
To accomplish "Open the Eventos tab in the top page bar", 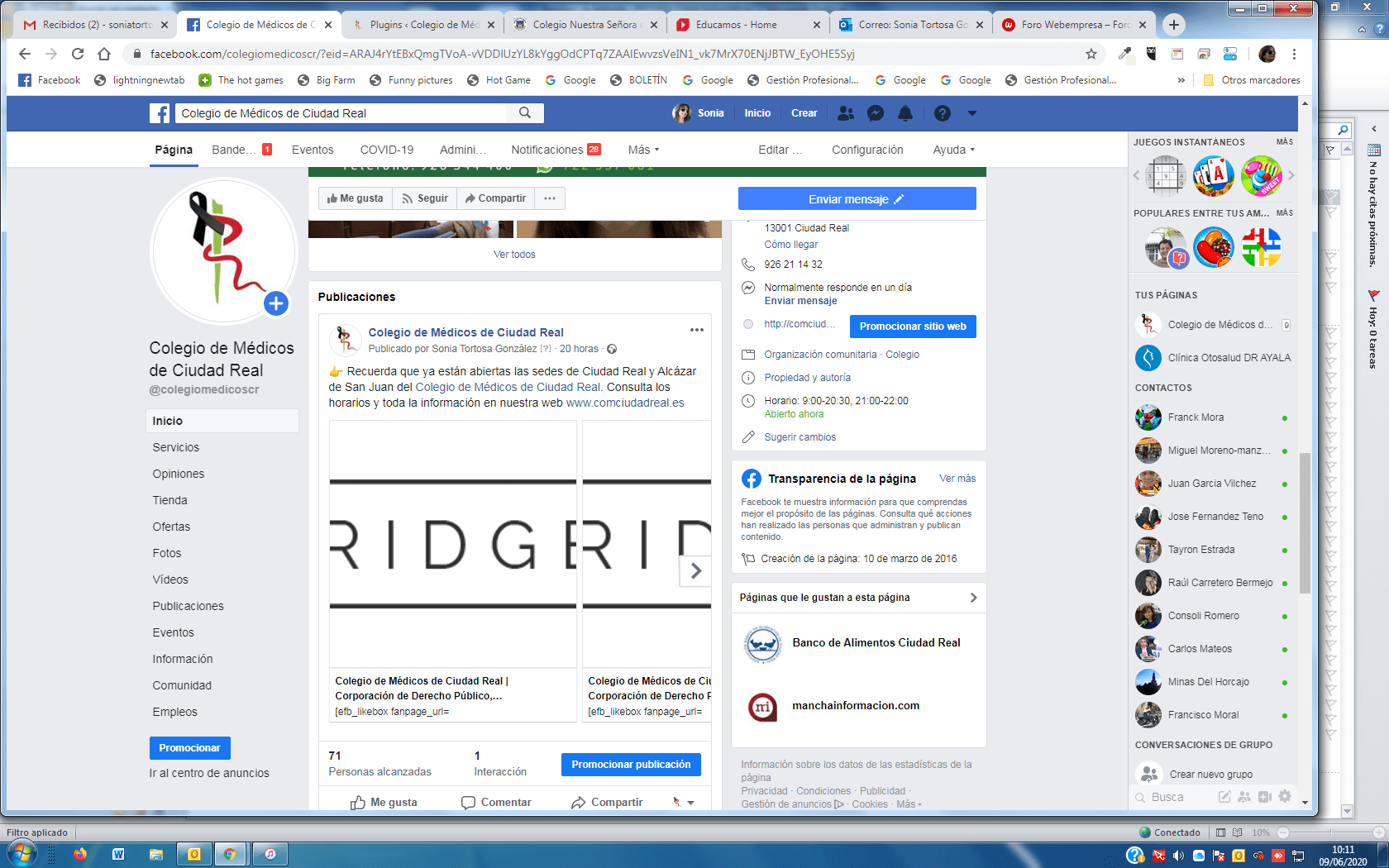I will coord(313,150).
